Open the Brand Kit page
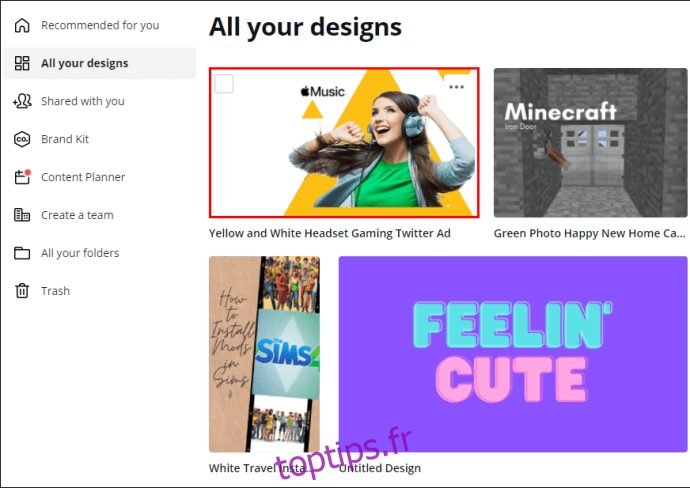This screenshot has width=690, height=488. [x=65, y=139]
